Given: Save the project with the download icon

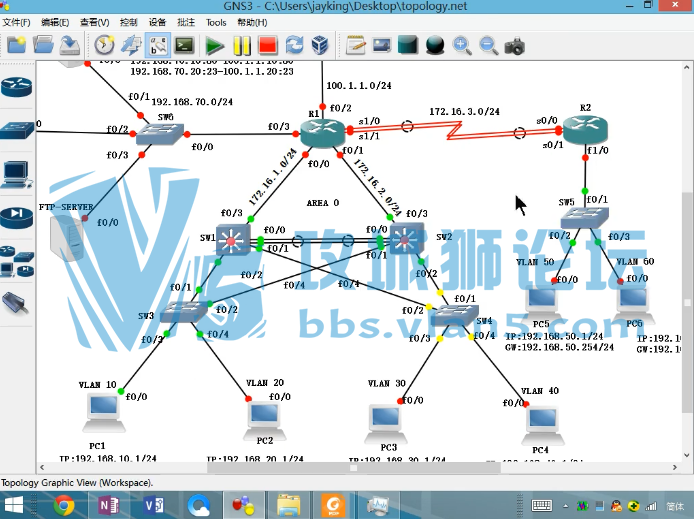Looking at the screenshot, I should 69,45.
